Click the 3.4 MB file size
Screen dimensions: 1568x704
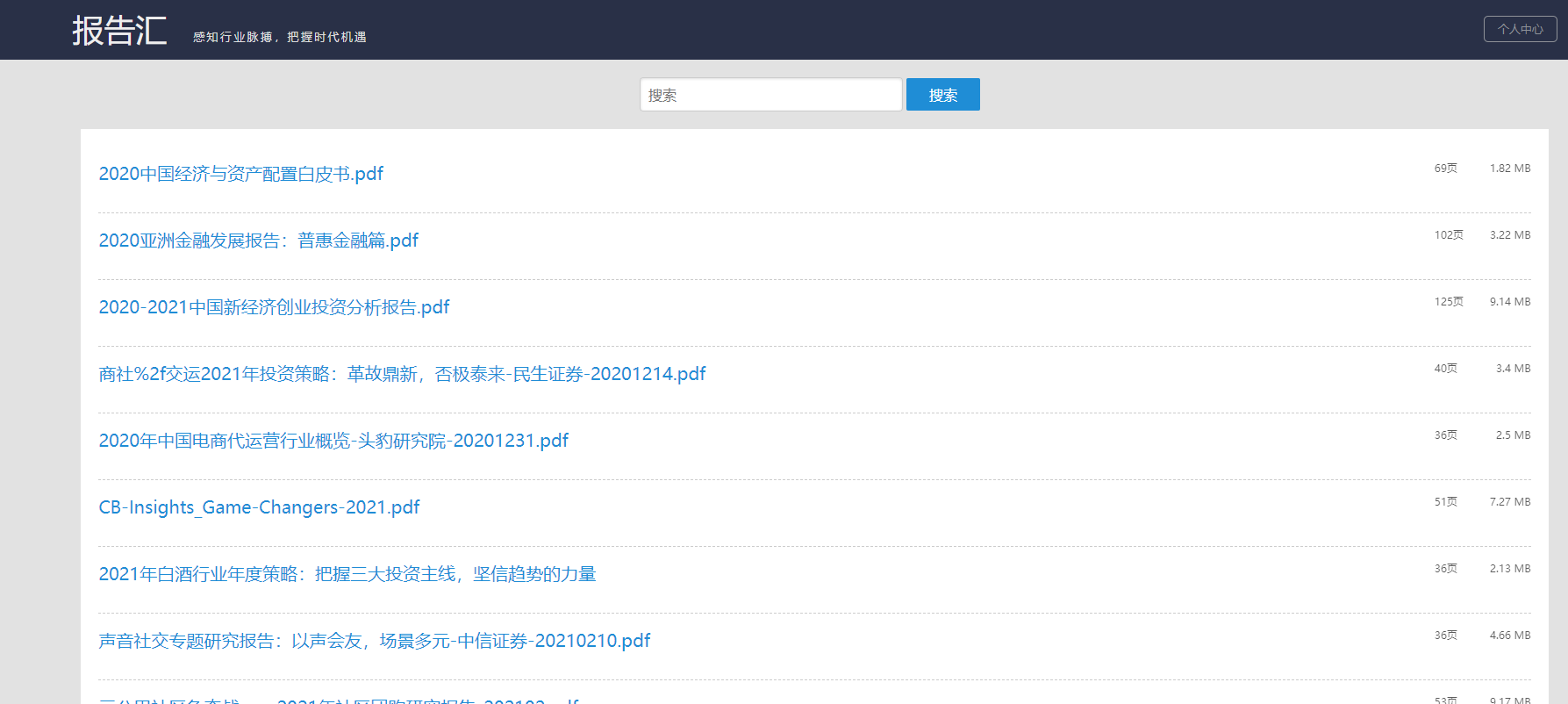[x=1513, y=369]
